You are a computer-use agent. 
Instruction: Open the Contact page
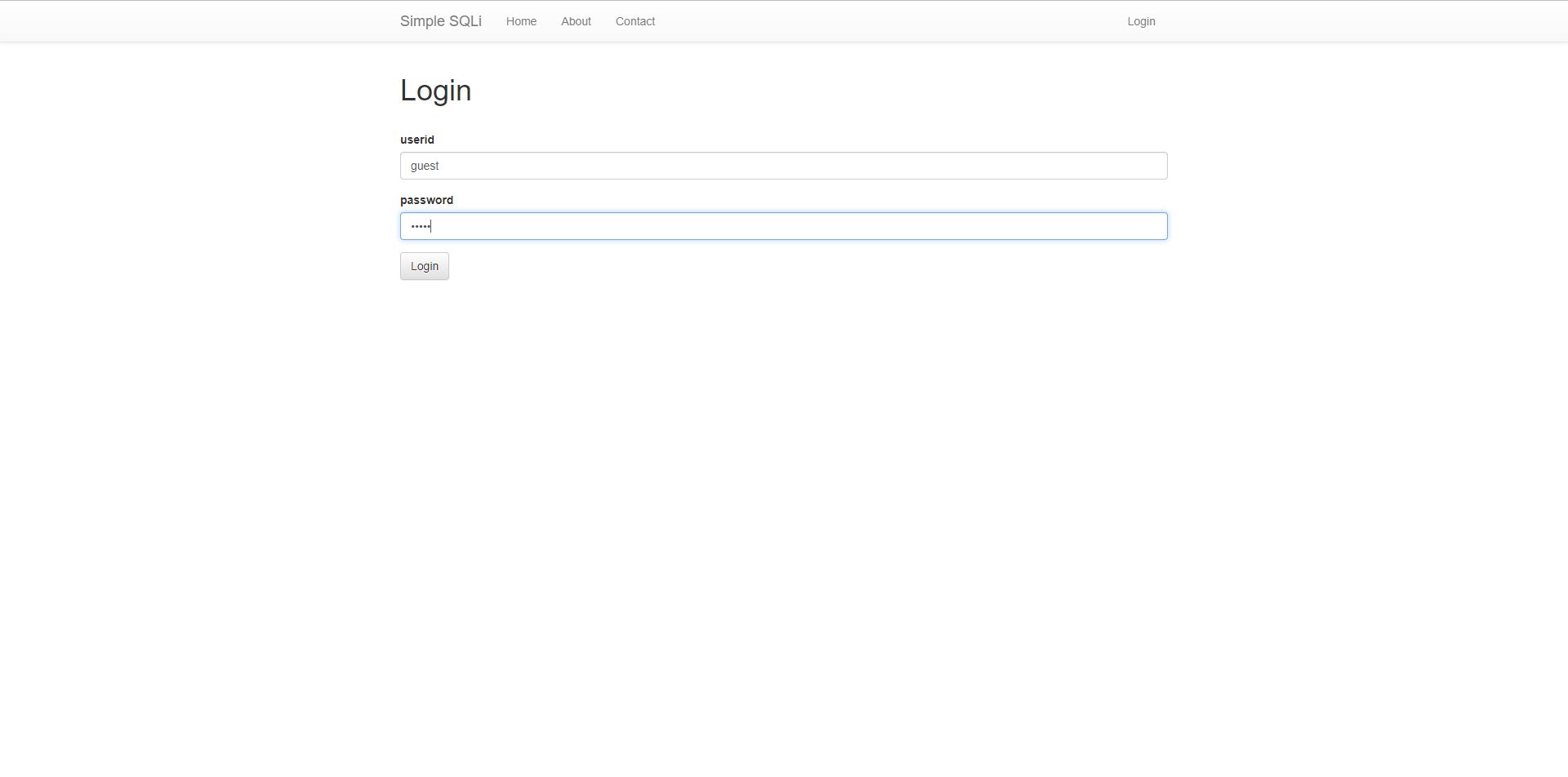tap(635, 21)
